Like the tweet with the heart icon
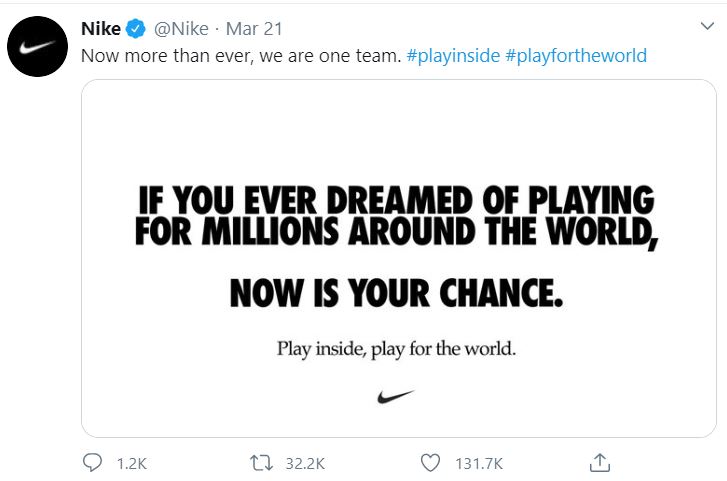 point(430,463)
